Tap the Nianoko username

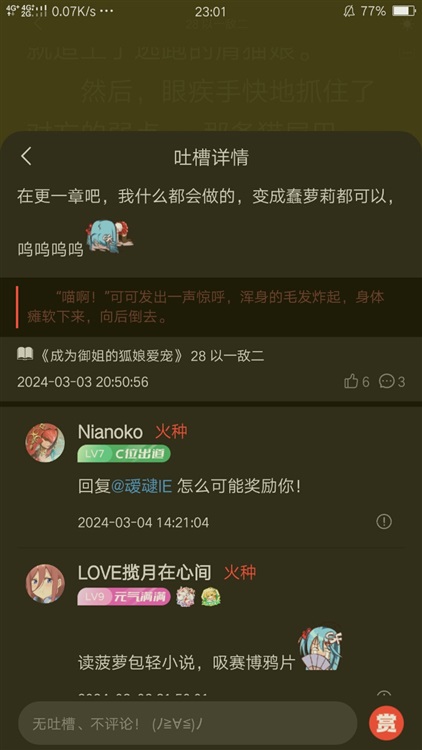pos(110,432)
